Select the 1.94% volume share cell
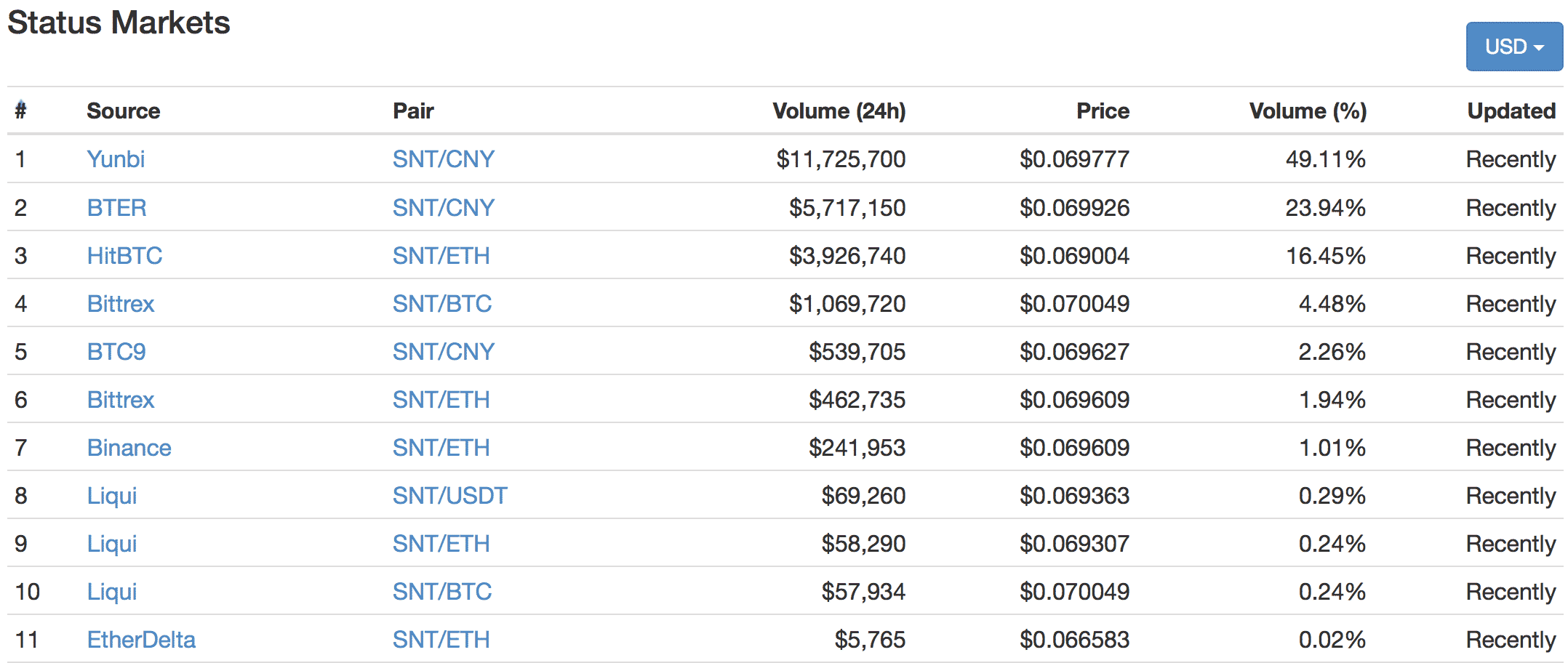Viewport: 1568px width, 663px height. click(x=1332, y=399)
